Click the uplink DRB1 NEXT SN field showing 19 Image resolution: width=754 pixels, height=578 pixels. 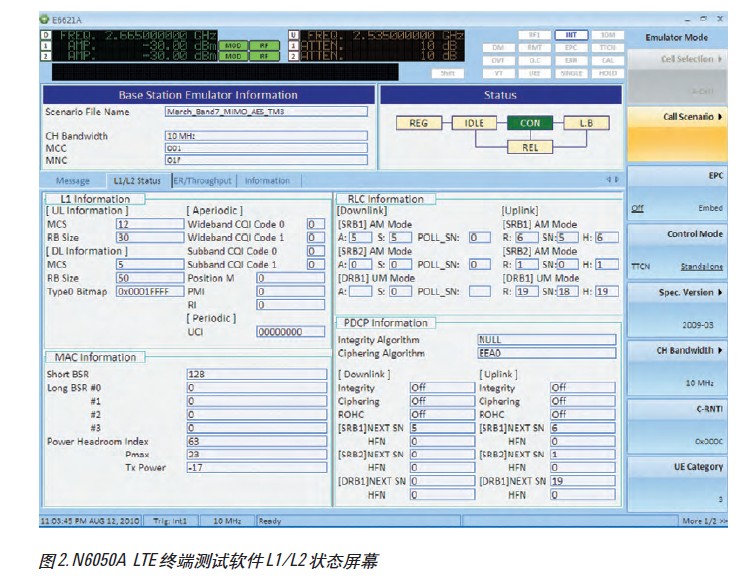point(583,481)
